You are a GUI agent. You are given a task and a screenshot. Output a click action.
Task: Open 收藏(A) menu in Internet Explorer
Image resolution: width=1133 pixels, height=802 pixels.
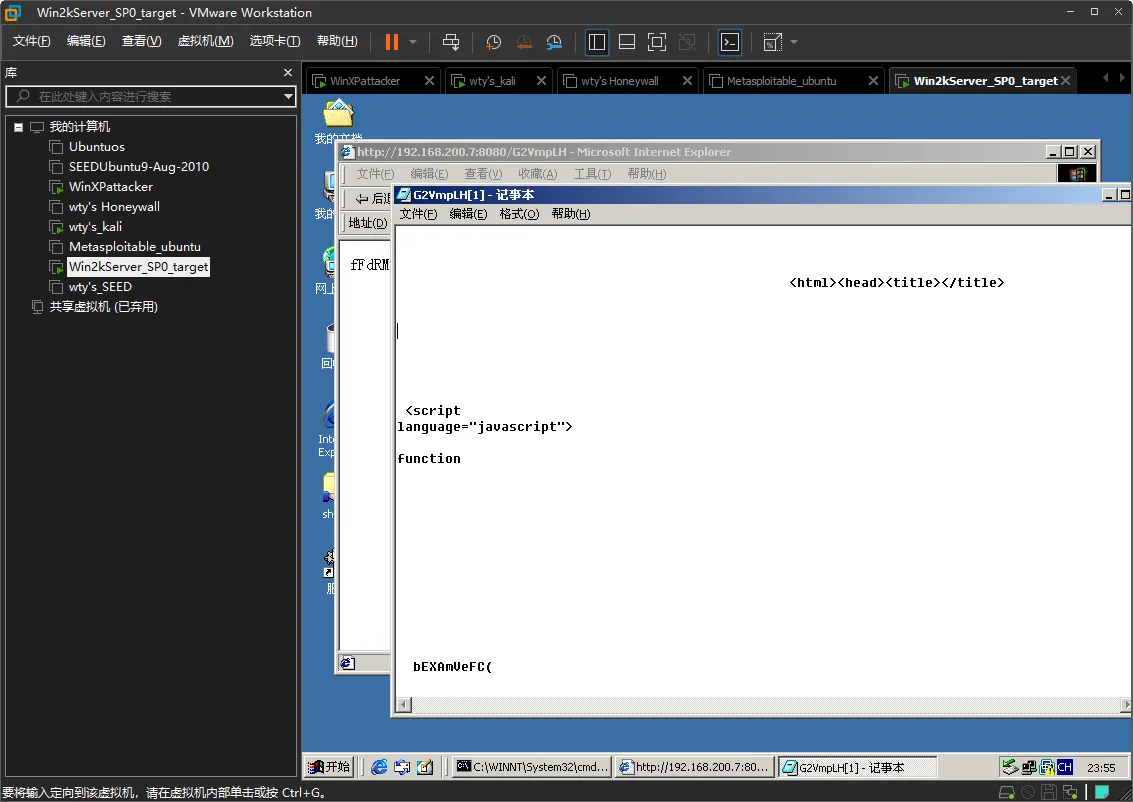point(538,174)
